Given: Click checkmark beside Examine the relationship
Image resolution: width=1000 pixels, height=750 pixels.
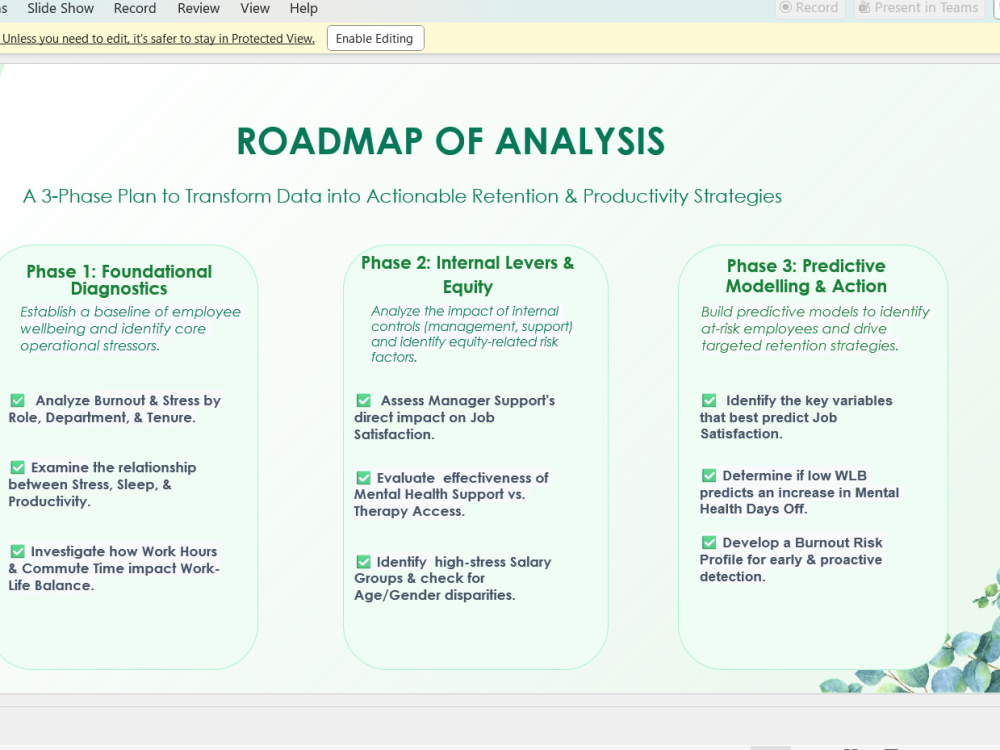Looking at the screenshot, I should (x=18, y=467).
